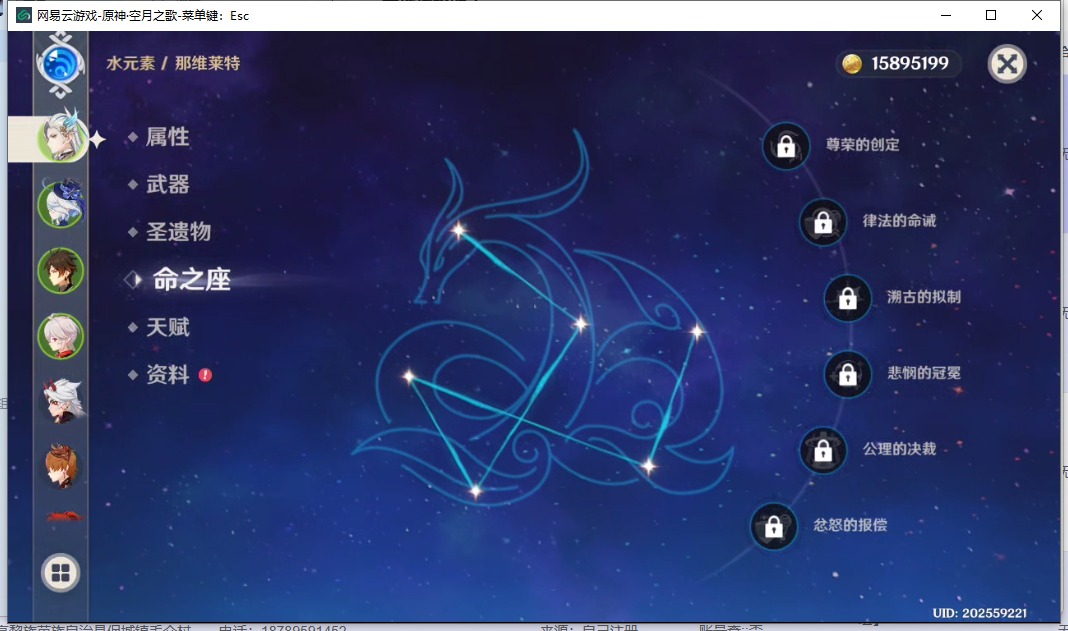Open the four-square character grid button

click(60, 573)
